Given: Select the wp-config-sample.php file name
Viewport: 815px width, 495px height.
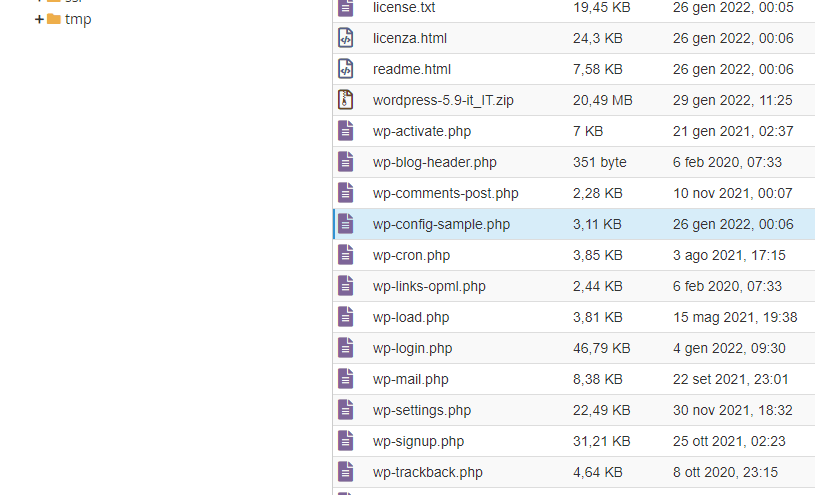Looking at the screenshot, I should click(x=441, y=225).
